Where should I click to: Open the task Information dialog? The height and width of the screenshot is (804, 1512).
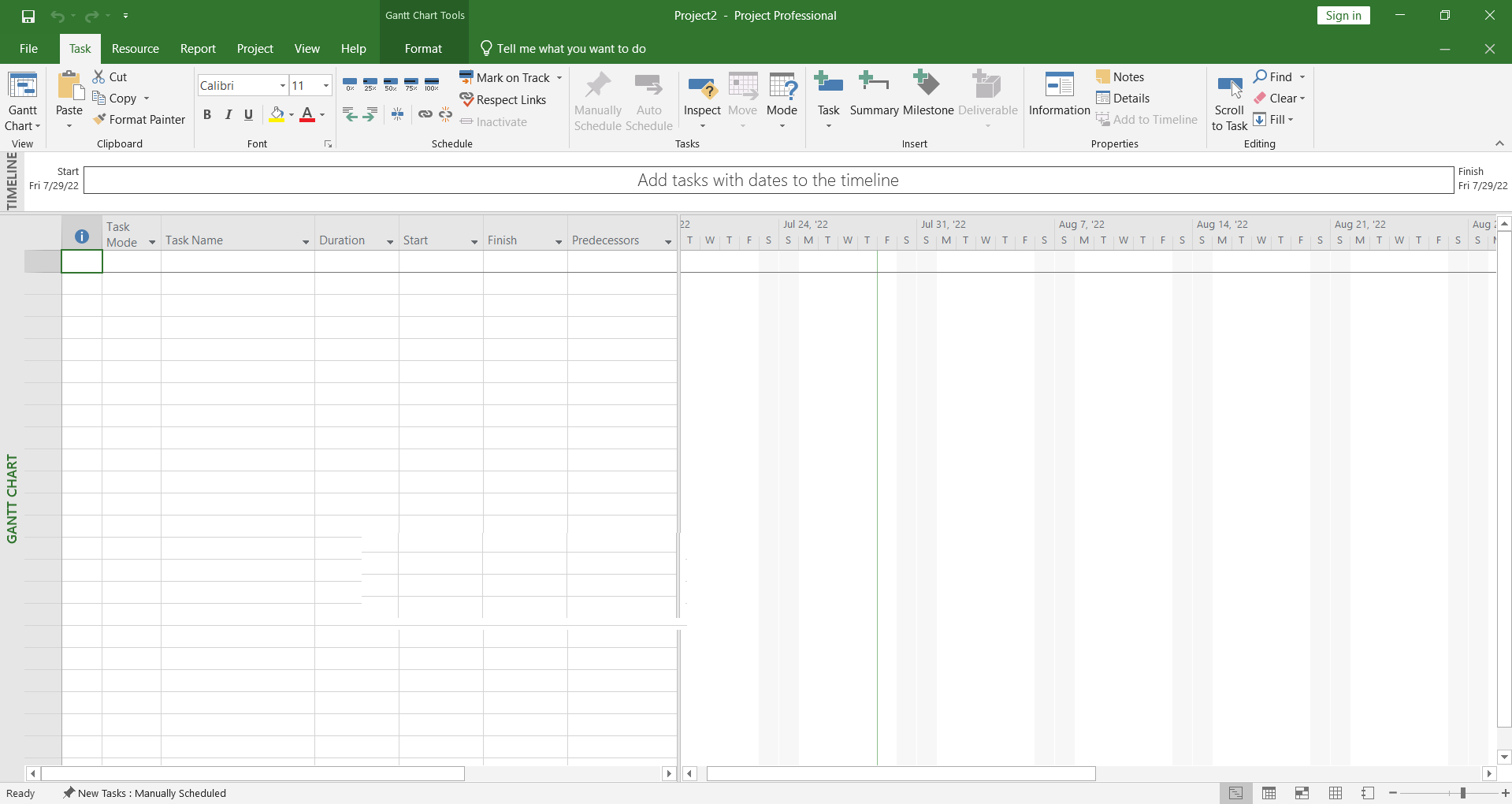[1059, 95]
